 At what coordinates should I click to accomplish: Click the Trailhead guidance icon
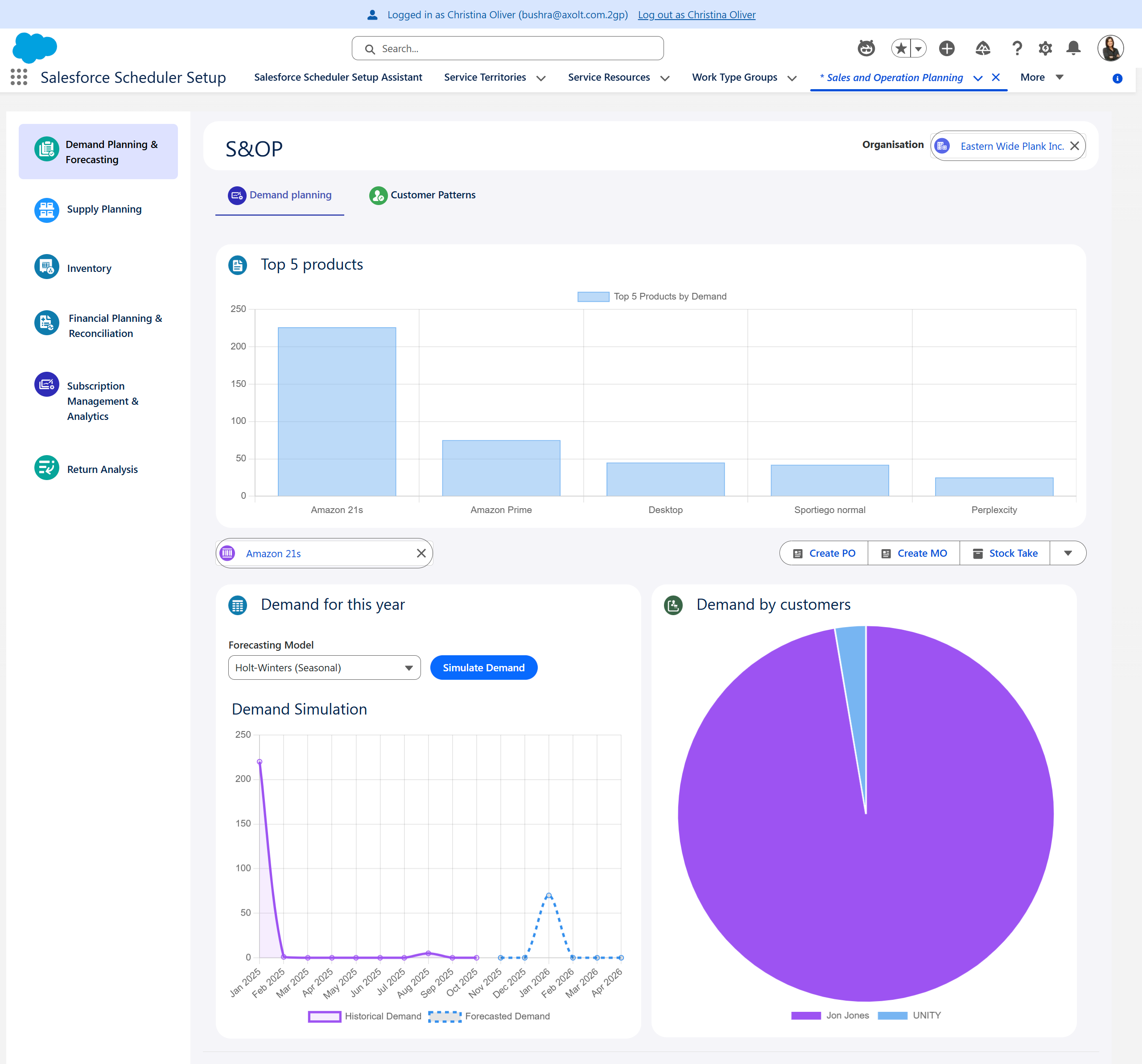(x=982, y=48)
